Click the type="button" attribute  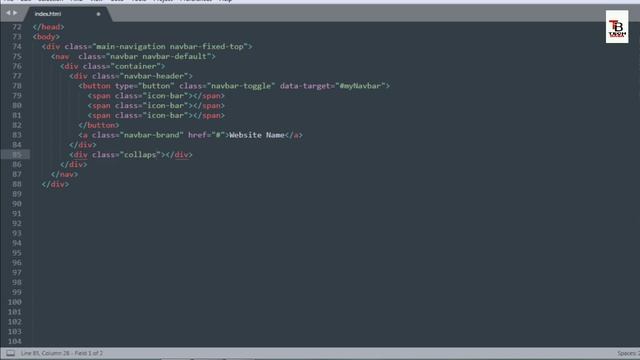pos(144,86)
